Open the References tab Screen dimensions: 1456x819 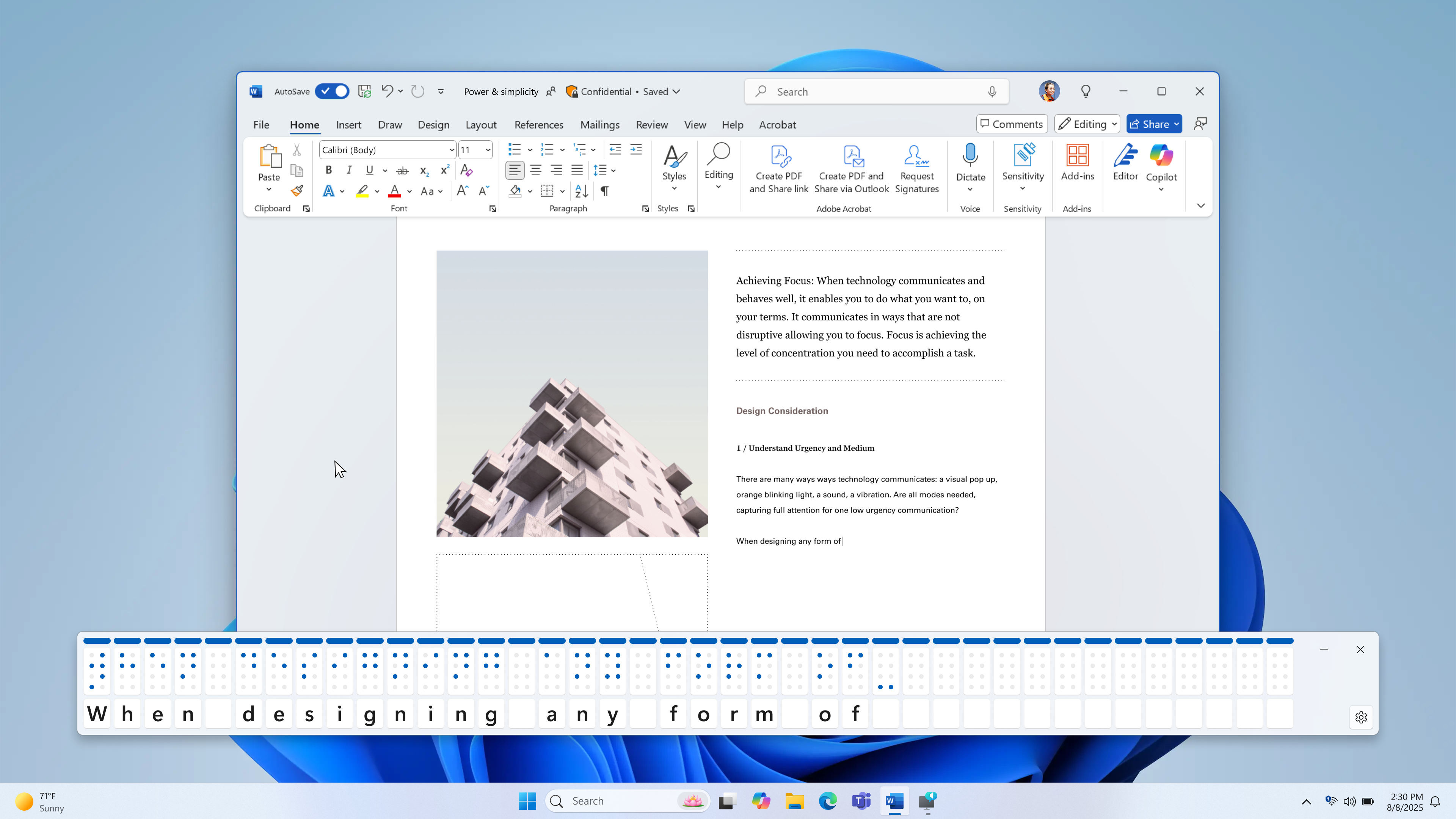[x=538, y=125]
